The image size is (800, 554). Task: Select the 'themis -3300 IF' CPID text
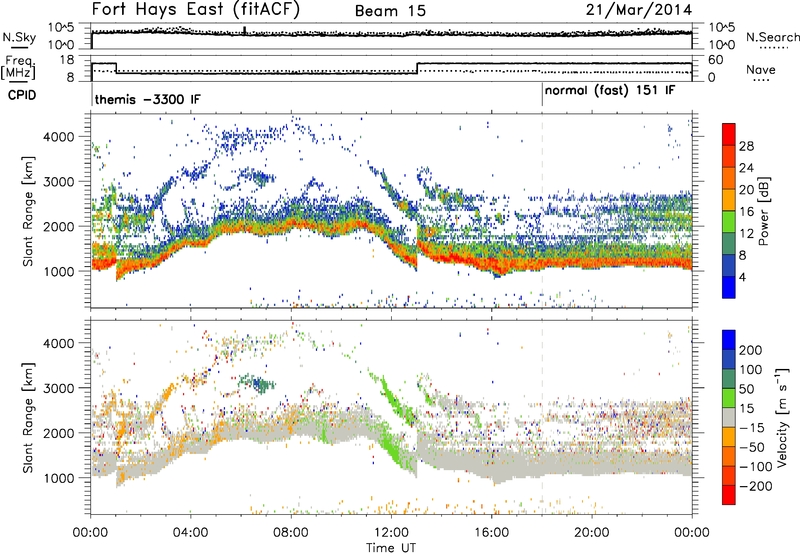click(147, 99)
